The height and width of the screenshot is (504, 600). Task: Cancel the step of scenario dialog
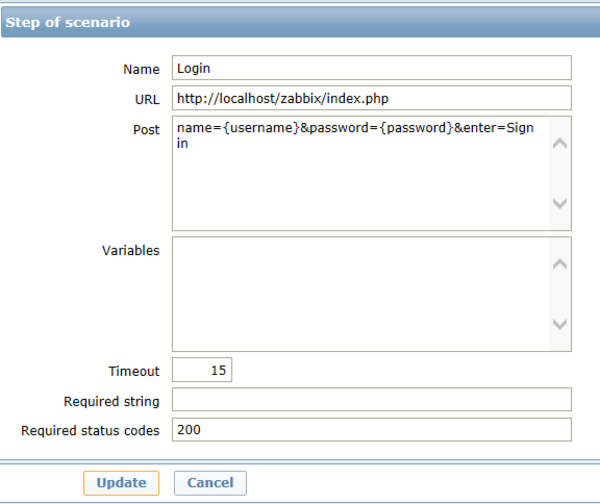(x=210, y=483)
